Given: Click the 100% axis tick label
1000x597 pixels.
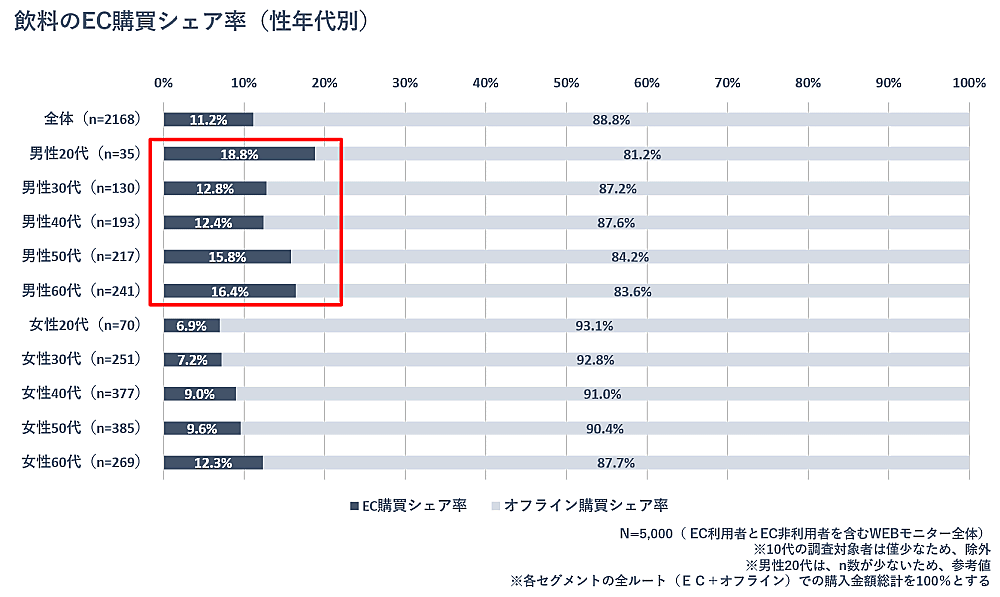Looking at the screenshot, I should (x=969, y=82).
